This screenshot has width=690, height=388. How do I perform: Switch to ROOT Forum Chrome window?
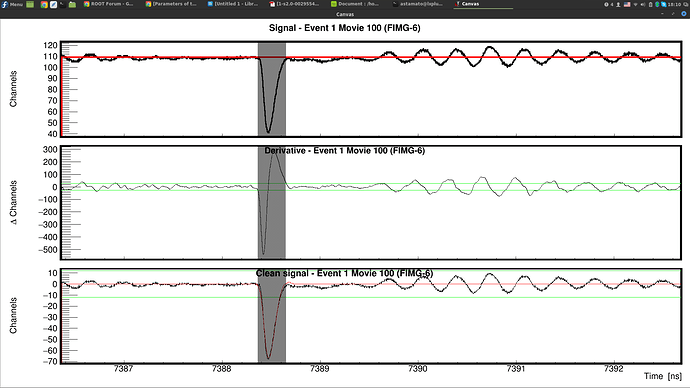pyautogui.click(x=109, y=4)
